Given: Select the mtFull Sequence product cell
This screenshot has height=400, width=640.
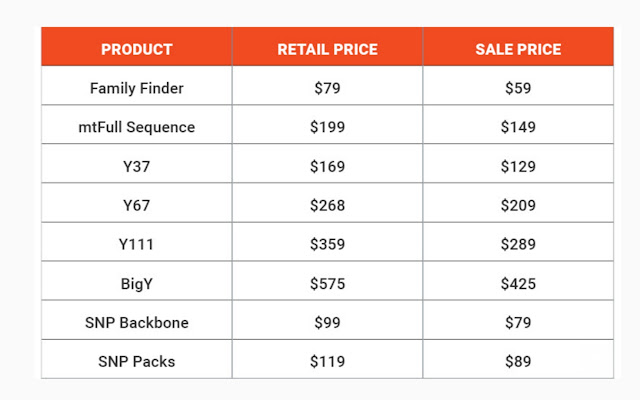Looking at the screenshot, I should [137, 127].
